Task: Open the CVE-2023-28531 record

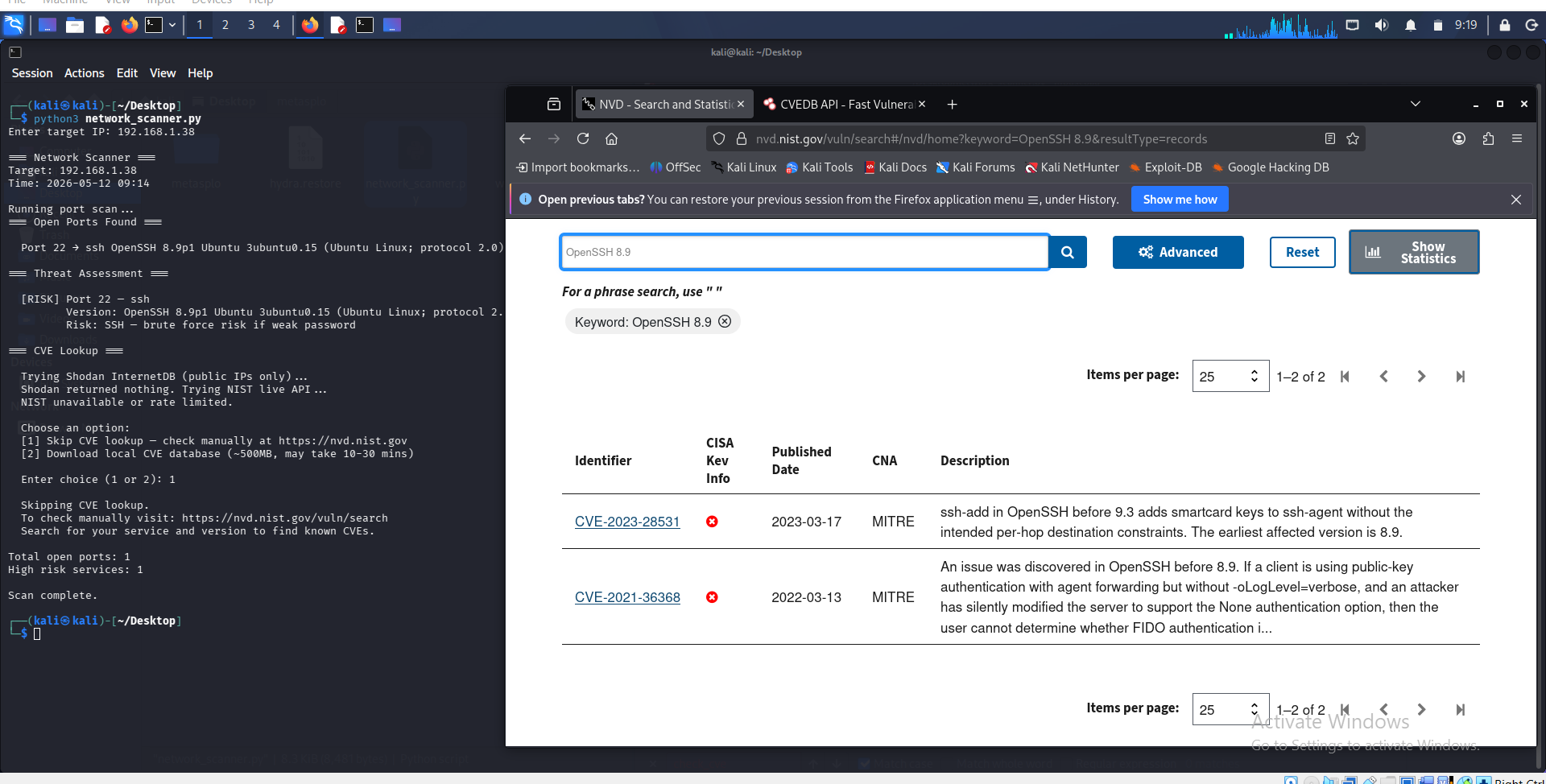Action: pyautogui.click(x=627, y=522)
